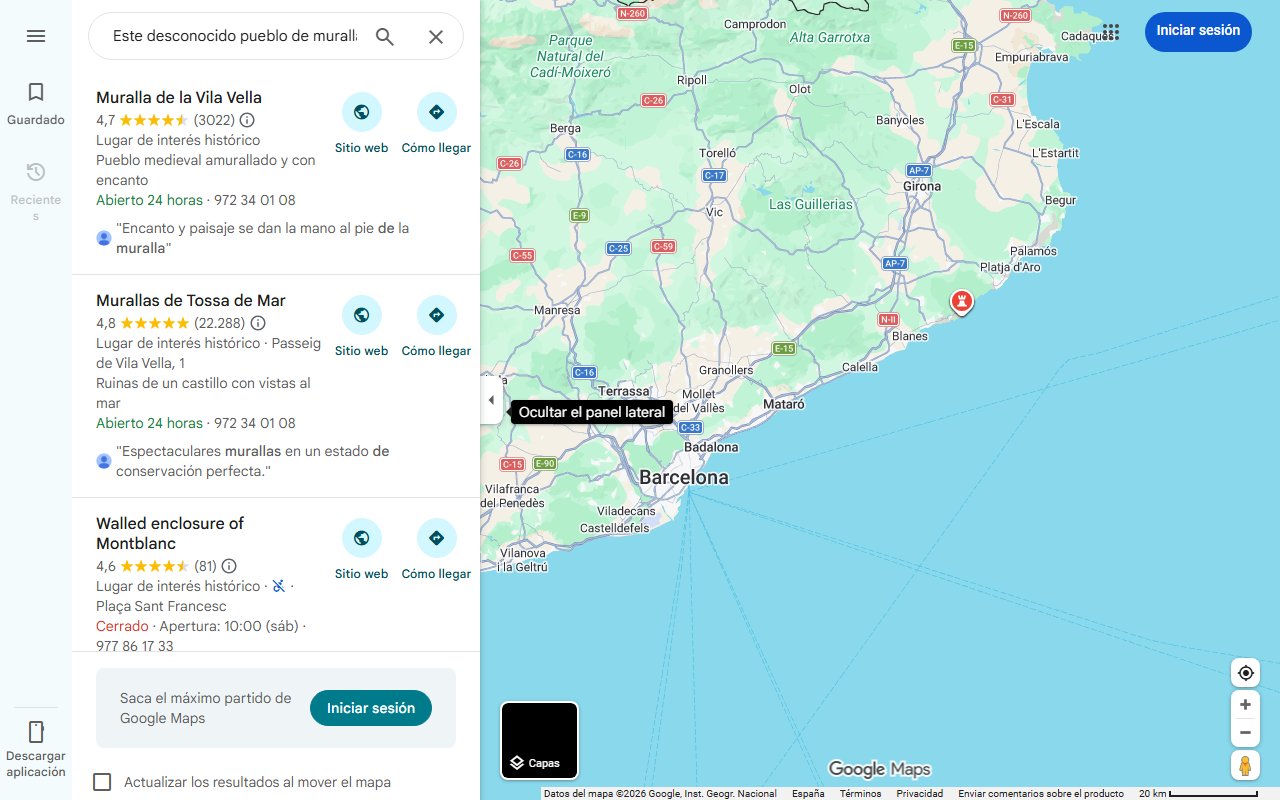Click the search magnifier icon

coord(385,36)
